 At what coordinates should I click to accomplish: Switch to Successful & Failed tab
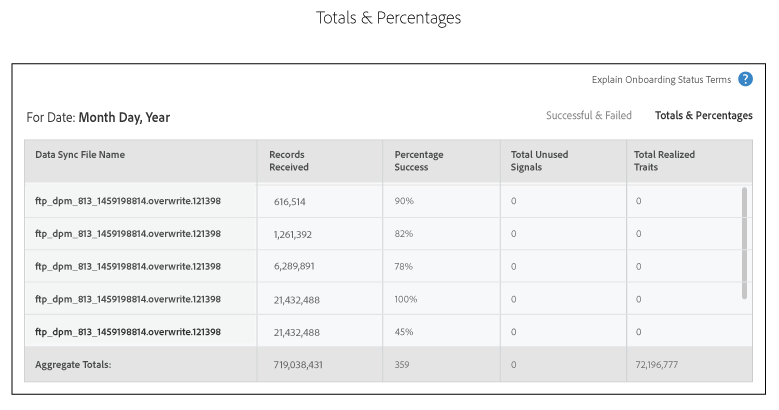(x=588, y=116)
